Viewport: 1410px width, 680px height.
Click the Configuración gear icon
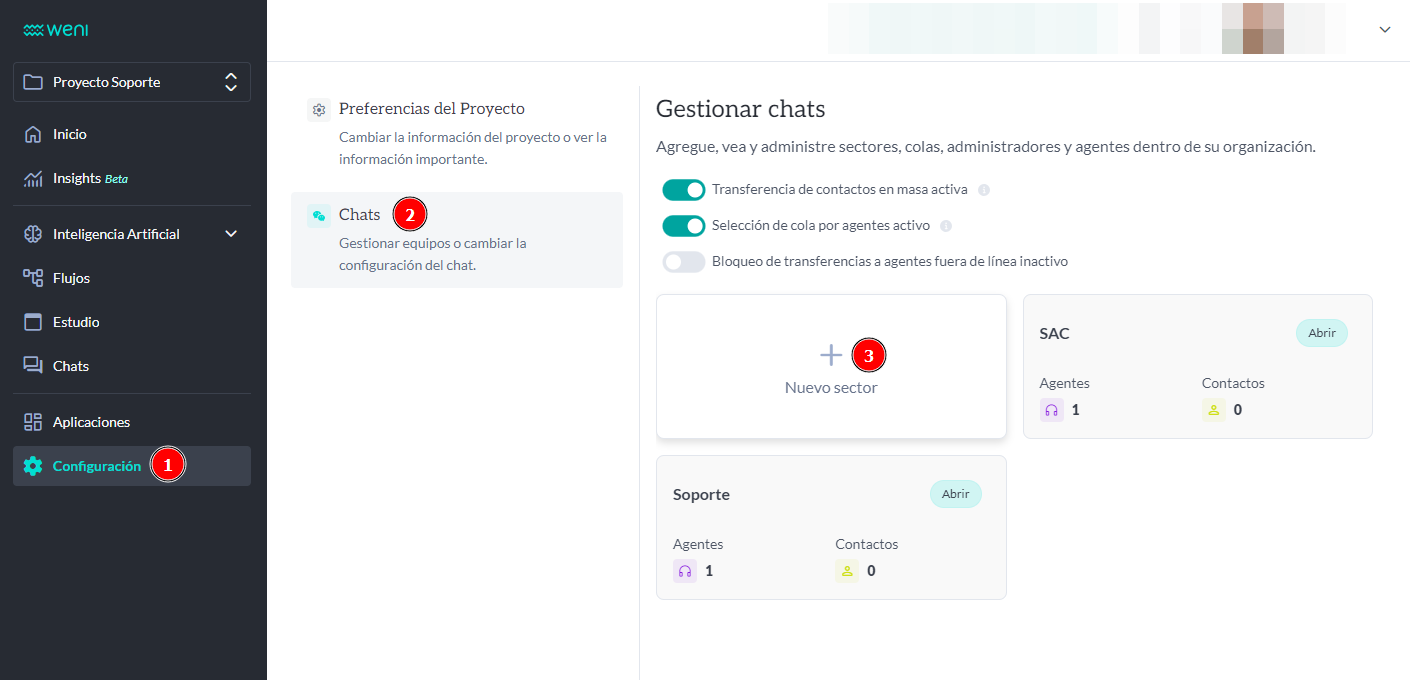33,466
